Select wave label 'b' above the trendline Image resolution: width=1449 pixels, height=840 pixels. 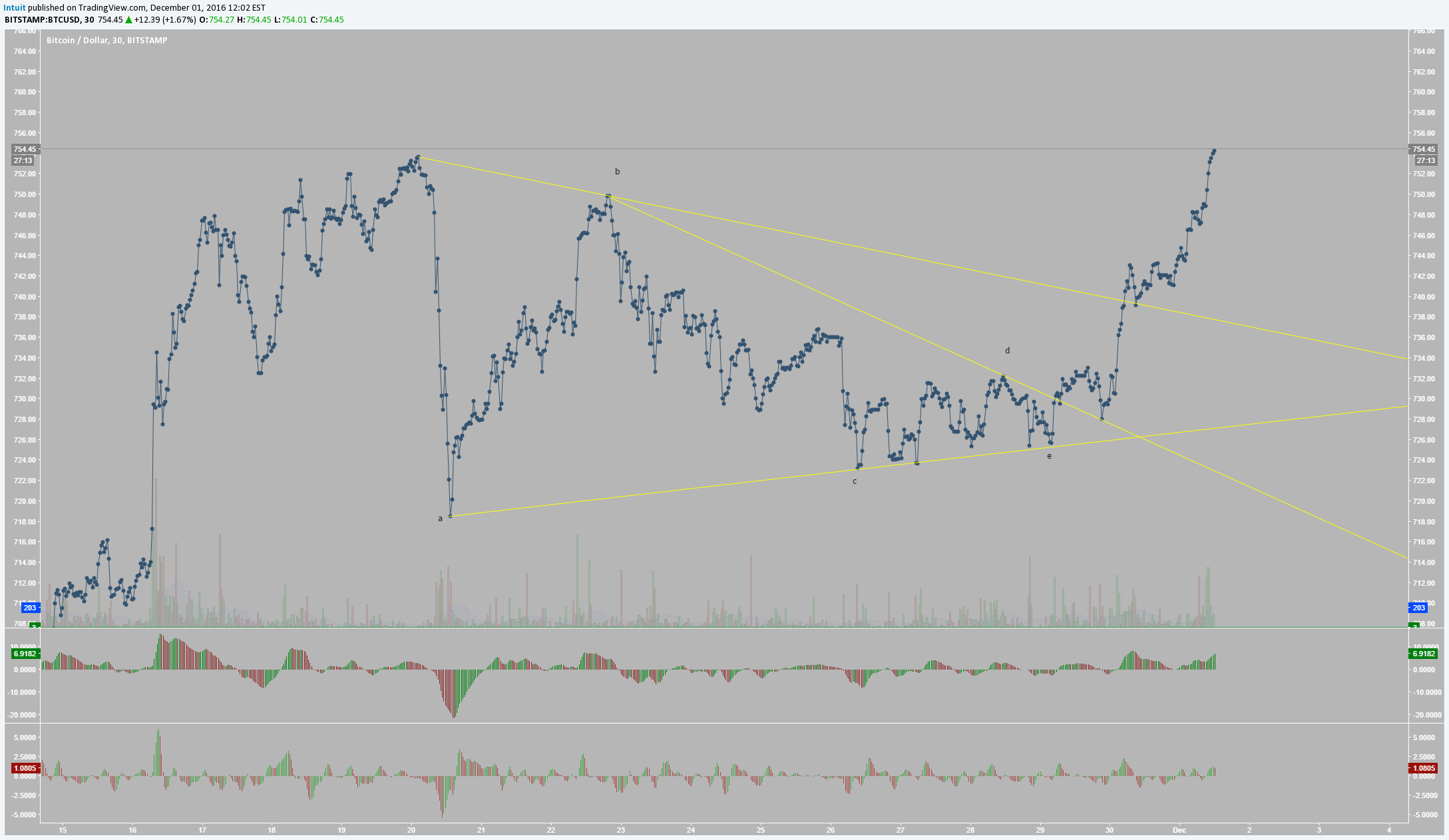point(617,172)
